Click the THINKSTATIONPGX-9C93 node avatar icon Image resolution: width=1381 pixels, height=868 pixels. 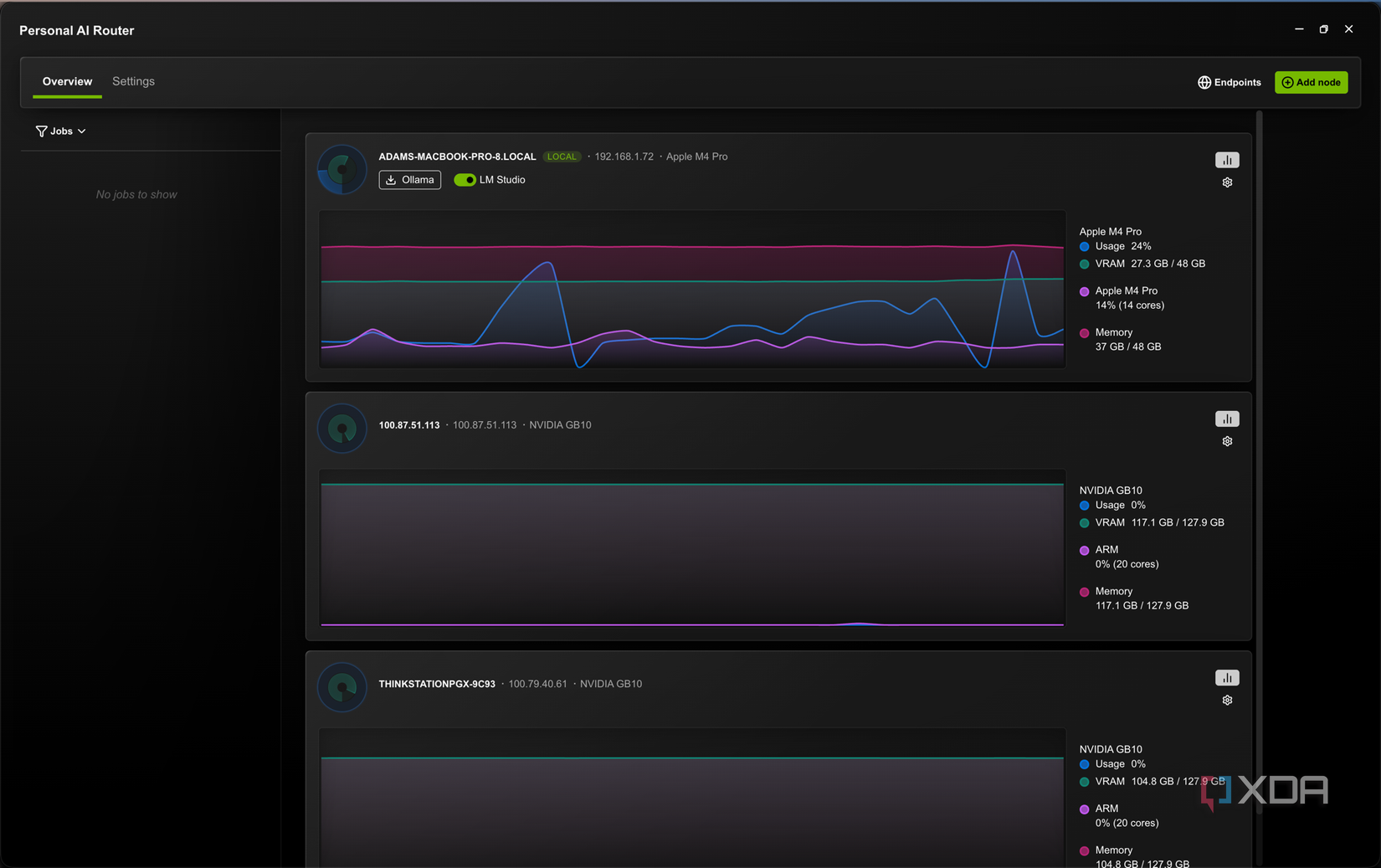coord(342,687)
